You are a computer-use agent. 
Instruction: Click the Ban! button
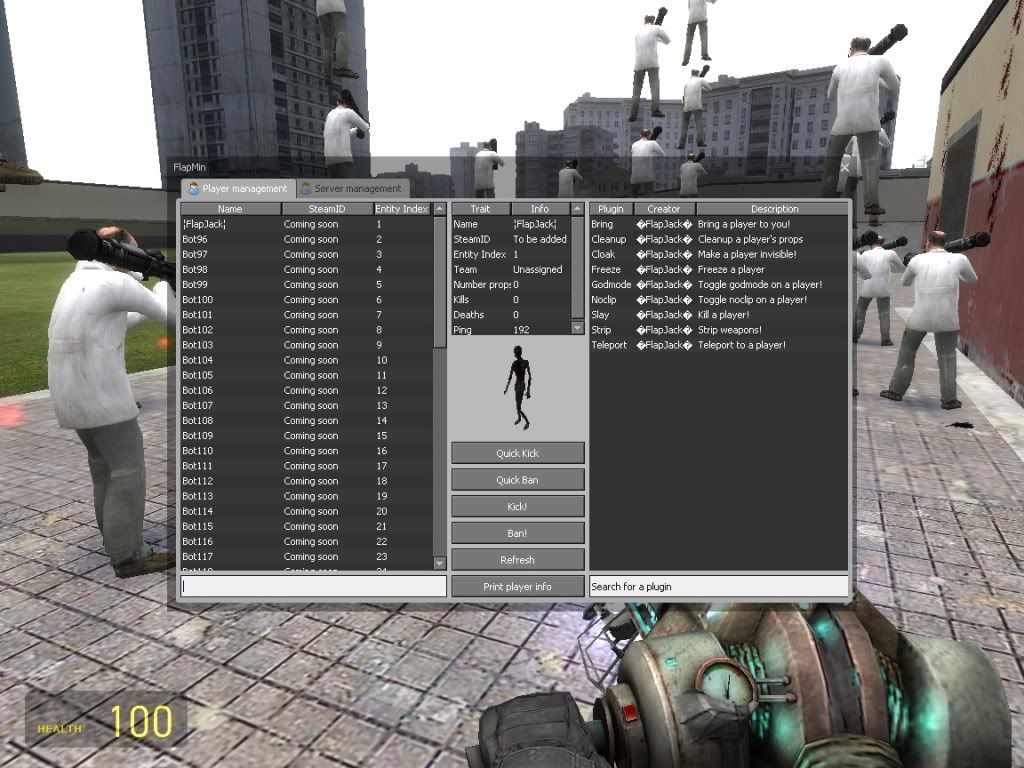coord(517,534)
